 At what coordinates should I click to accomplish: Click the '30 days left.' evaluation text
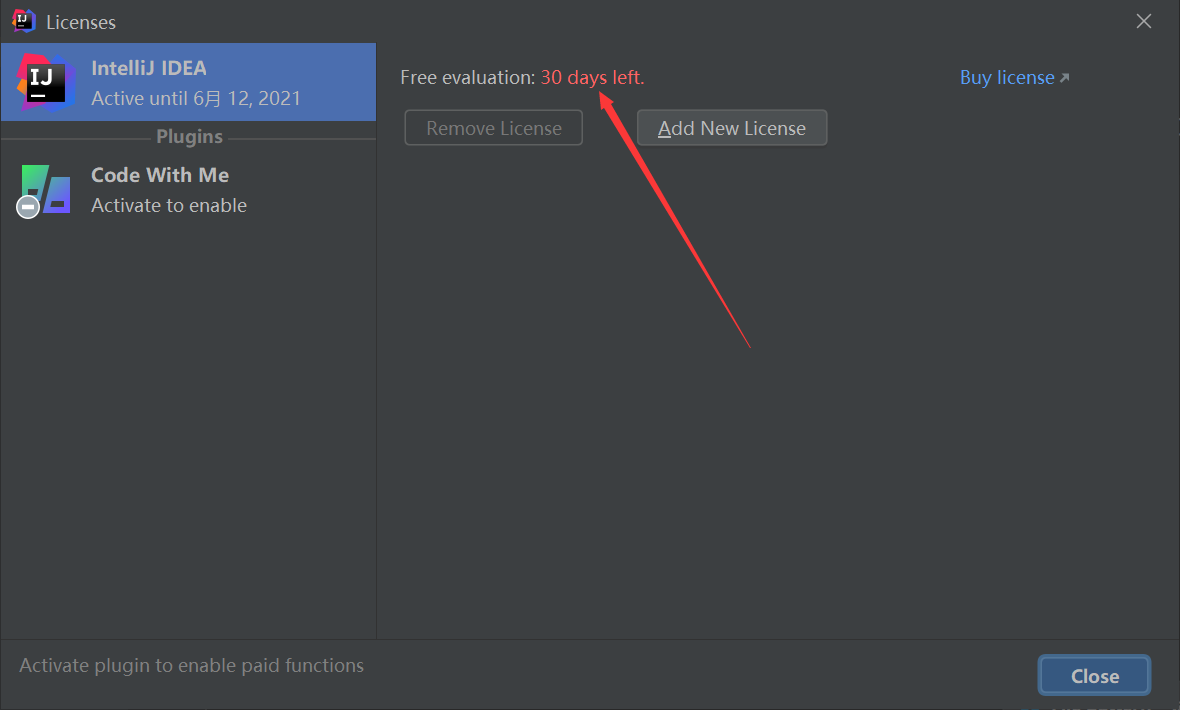point(592,78)
